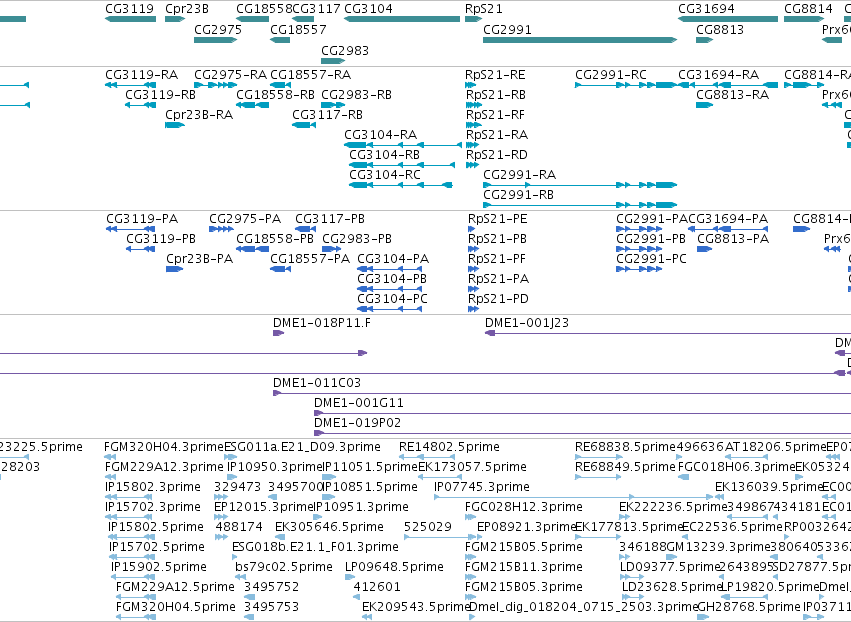
Task: Open EST LP09648.5prime
Action: [x=394, y=567]
